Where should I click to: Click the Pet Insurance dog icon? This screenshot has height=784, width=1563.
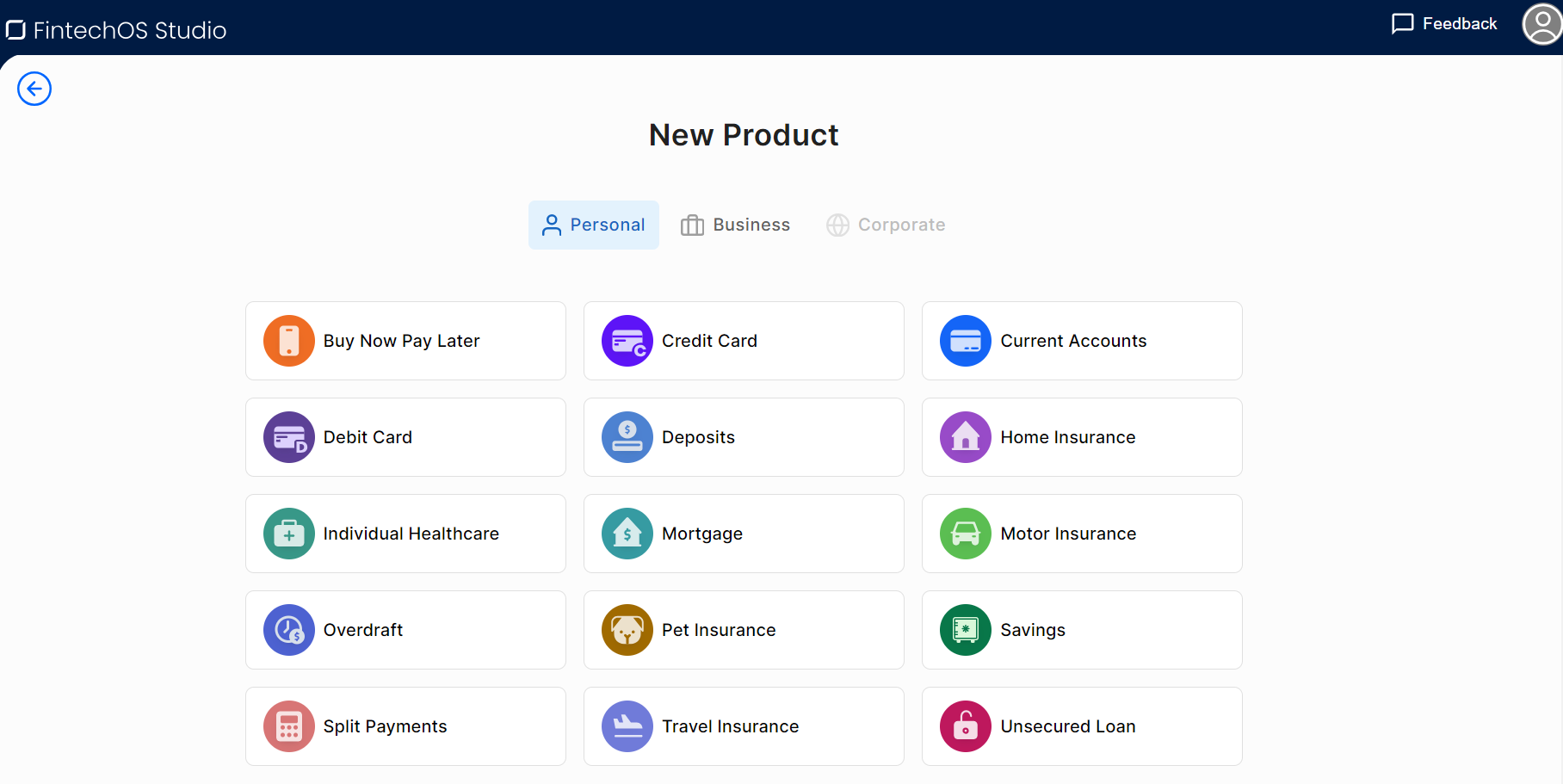click(x=627, y=630)
